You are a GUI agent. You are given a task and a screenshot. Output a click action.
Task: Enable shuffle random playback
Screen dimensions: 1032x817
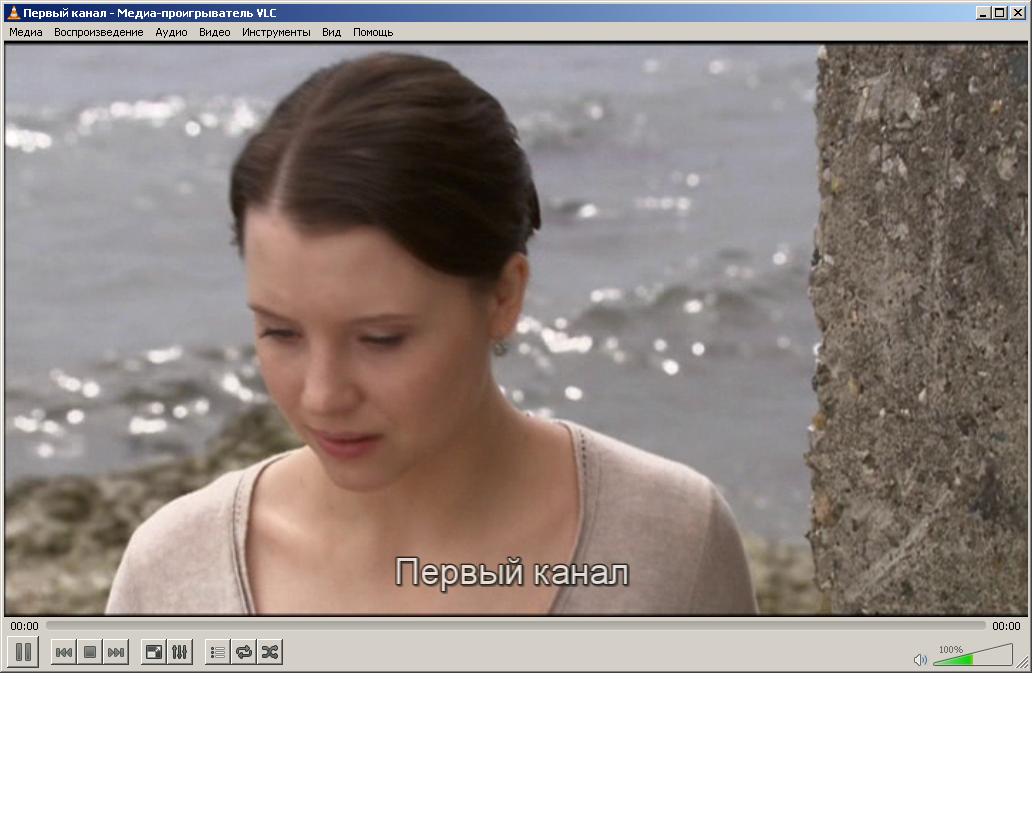tap(270, 652)
